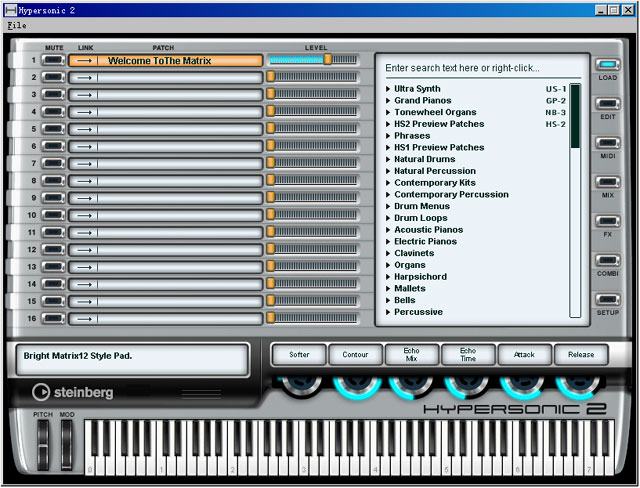Mute slot 4

53,112
